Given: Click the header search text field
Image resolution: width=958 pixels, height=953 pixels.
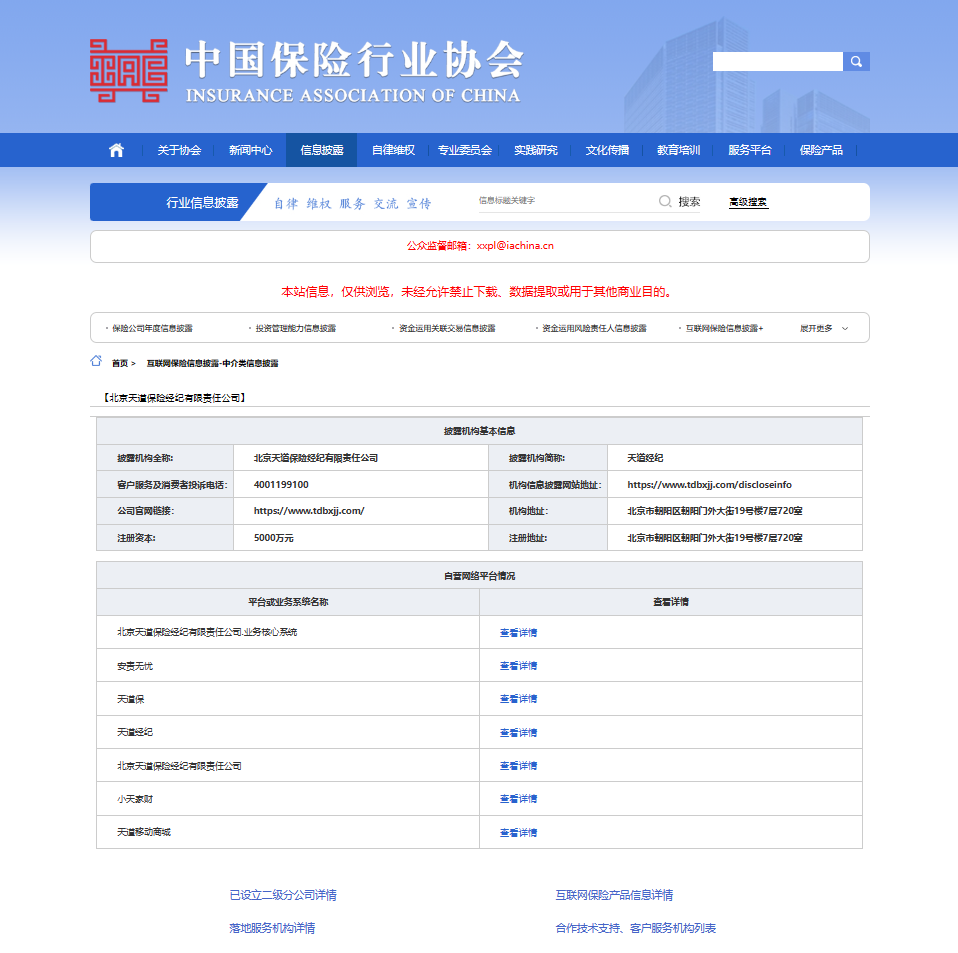Looking at the screenshot, I should click(x=777, y=62).
